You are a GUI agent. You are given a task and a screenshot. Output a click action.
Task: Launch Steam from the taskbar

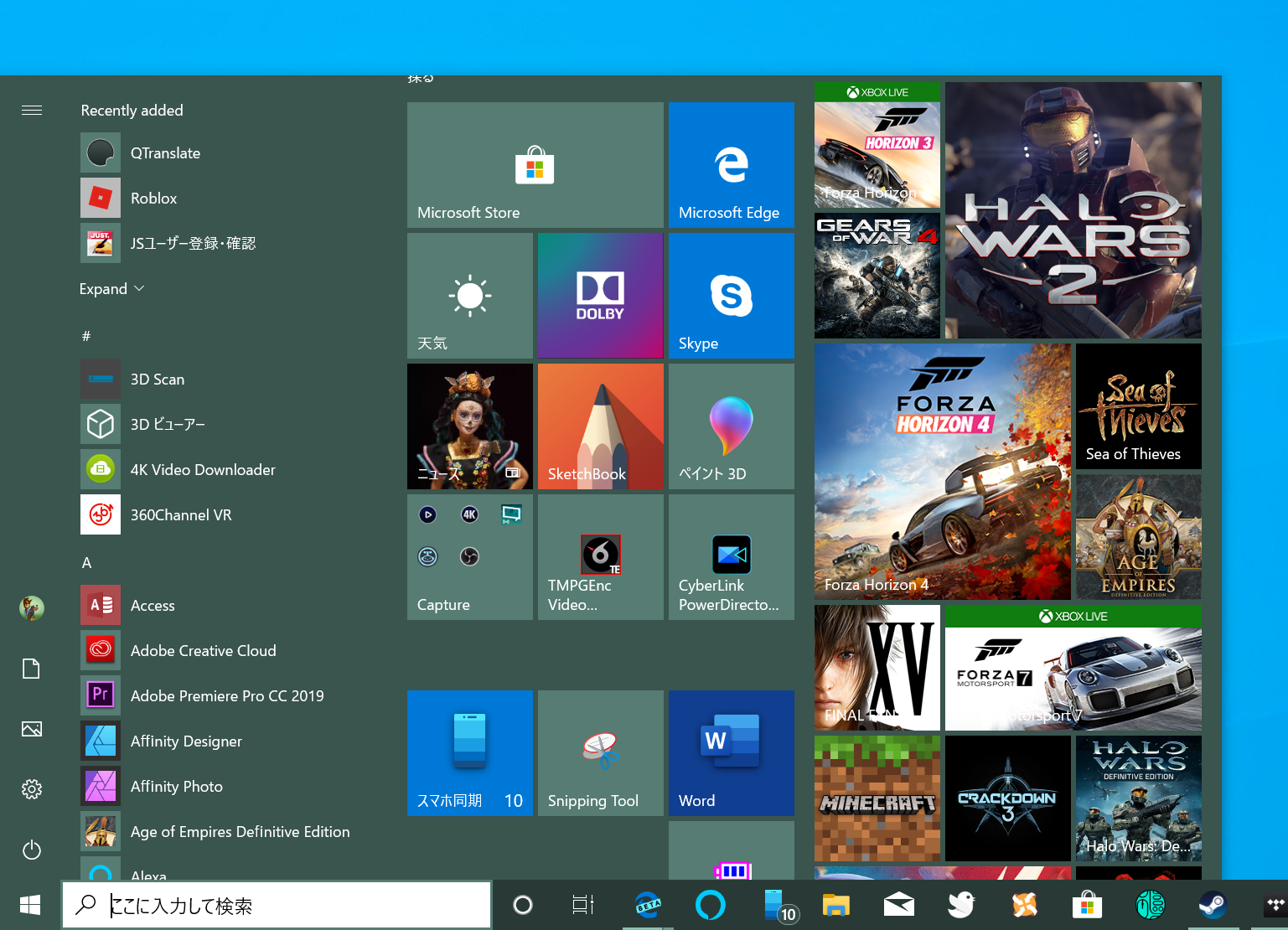pos(1213,905)
